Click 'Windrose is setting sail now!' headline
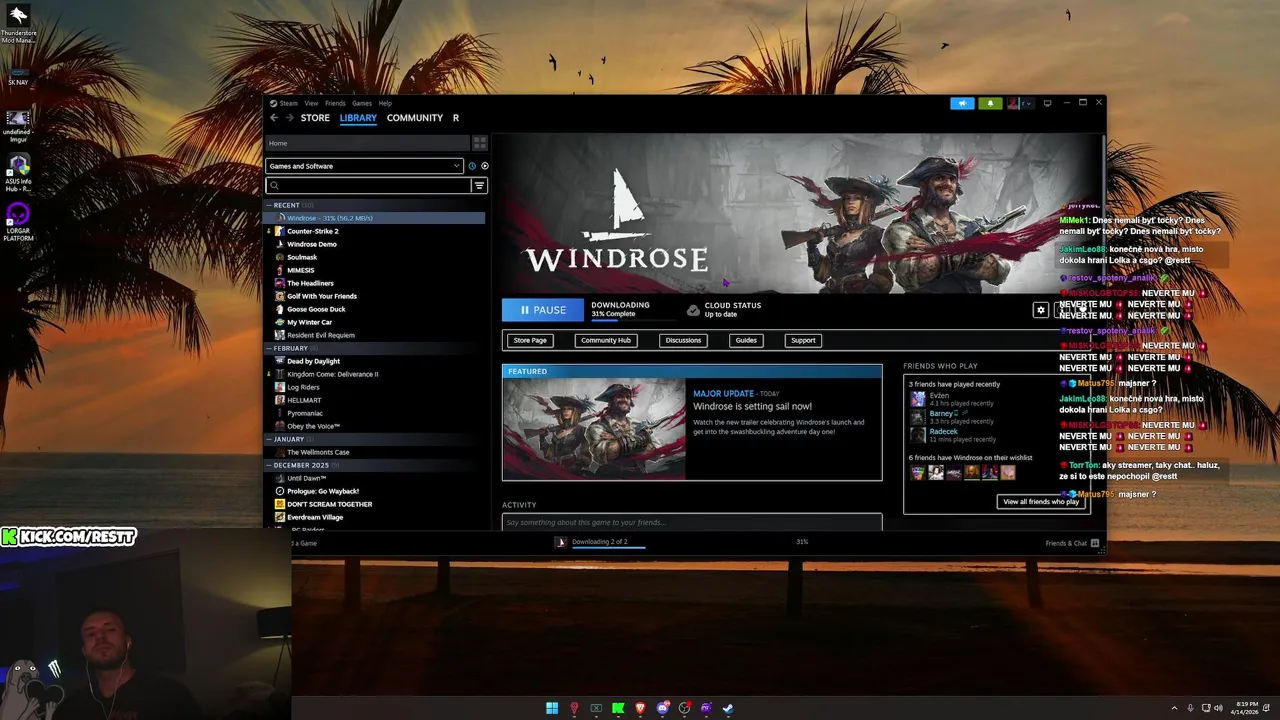This screenshot has height=720, width=1280. click(753, 407)
